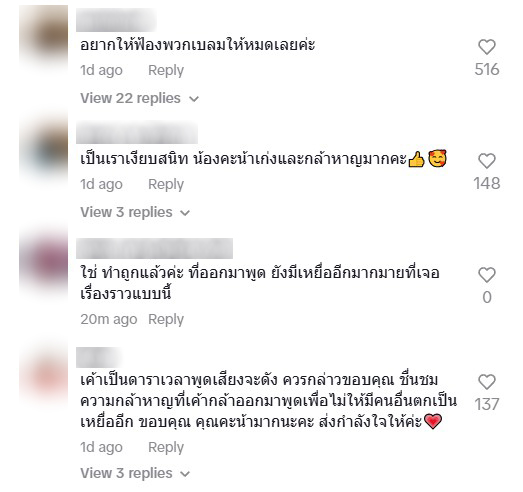Reply to the comment with thumbs-up emoji
Screen dimensions: 523x492
coord(166,184)
